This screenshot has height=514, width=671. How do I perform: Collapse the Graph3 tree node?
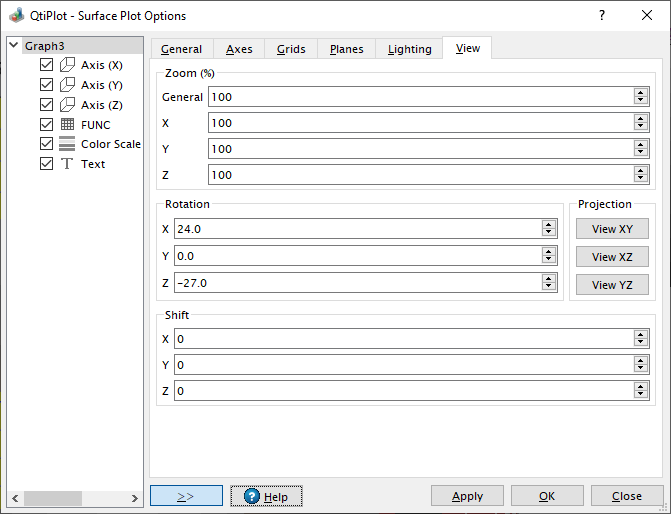pos(13,46)
